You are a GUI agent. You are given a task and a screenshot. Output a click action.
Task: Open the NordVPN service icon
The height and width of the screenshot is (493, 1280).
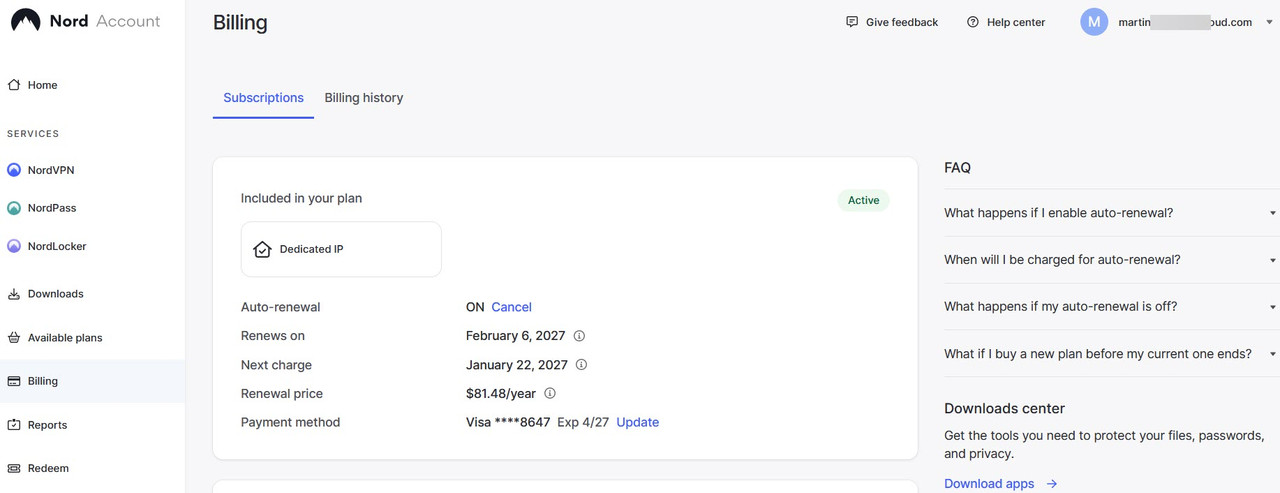pos(14,170)
